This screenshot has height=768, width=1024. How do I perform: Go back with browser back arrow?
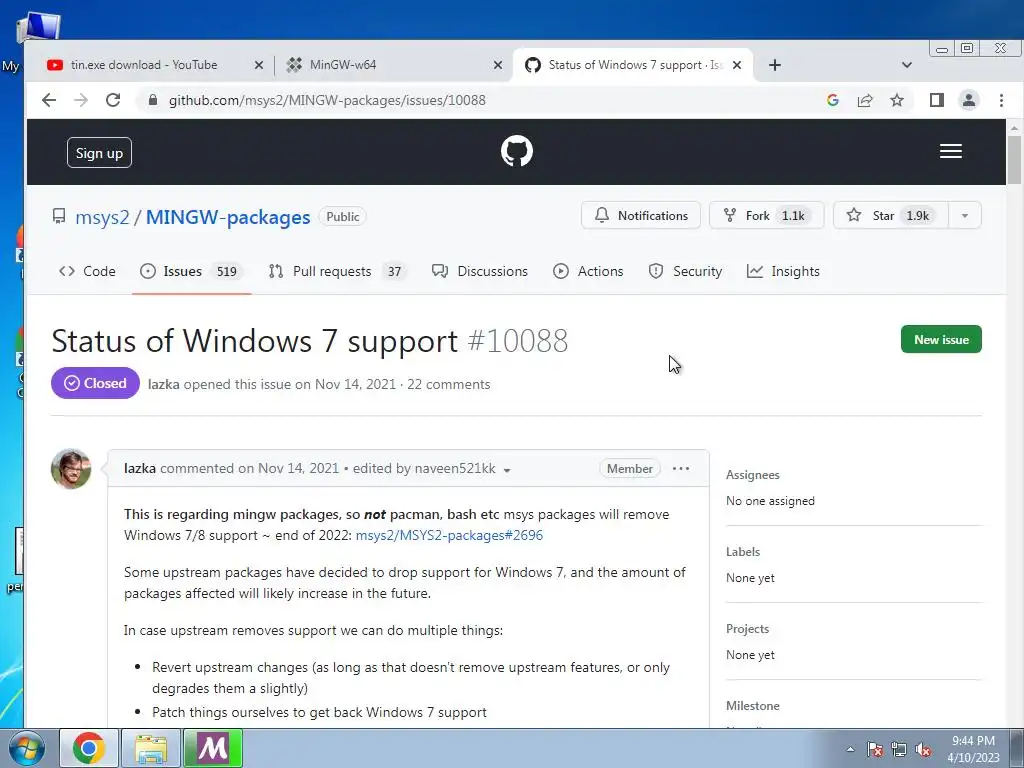pos(49,100)
